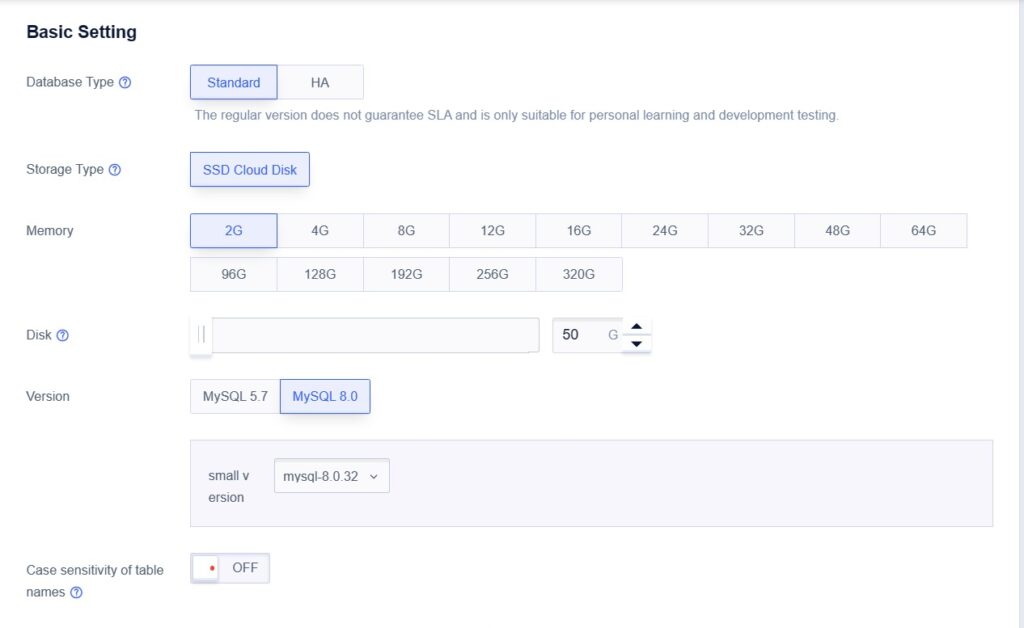Select the 64G memory option

click(x=923, y=230)
